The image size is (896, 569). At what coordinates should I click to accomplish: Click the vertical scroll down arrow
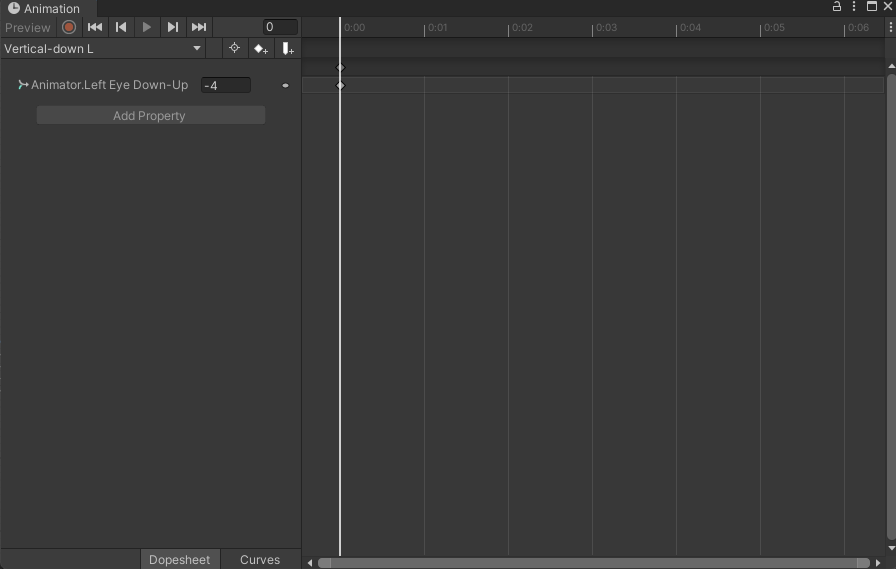[891, 548]
